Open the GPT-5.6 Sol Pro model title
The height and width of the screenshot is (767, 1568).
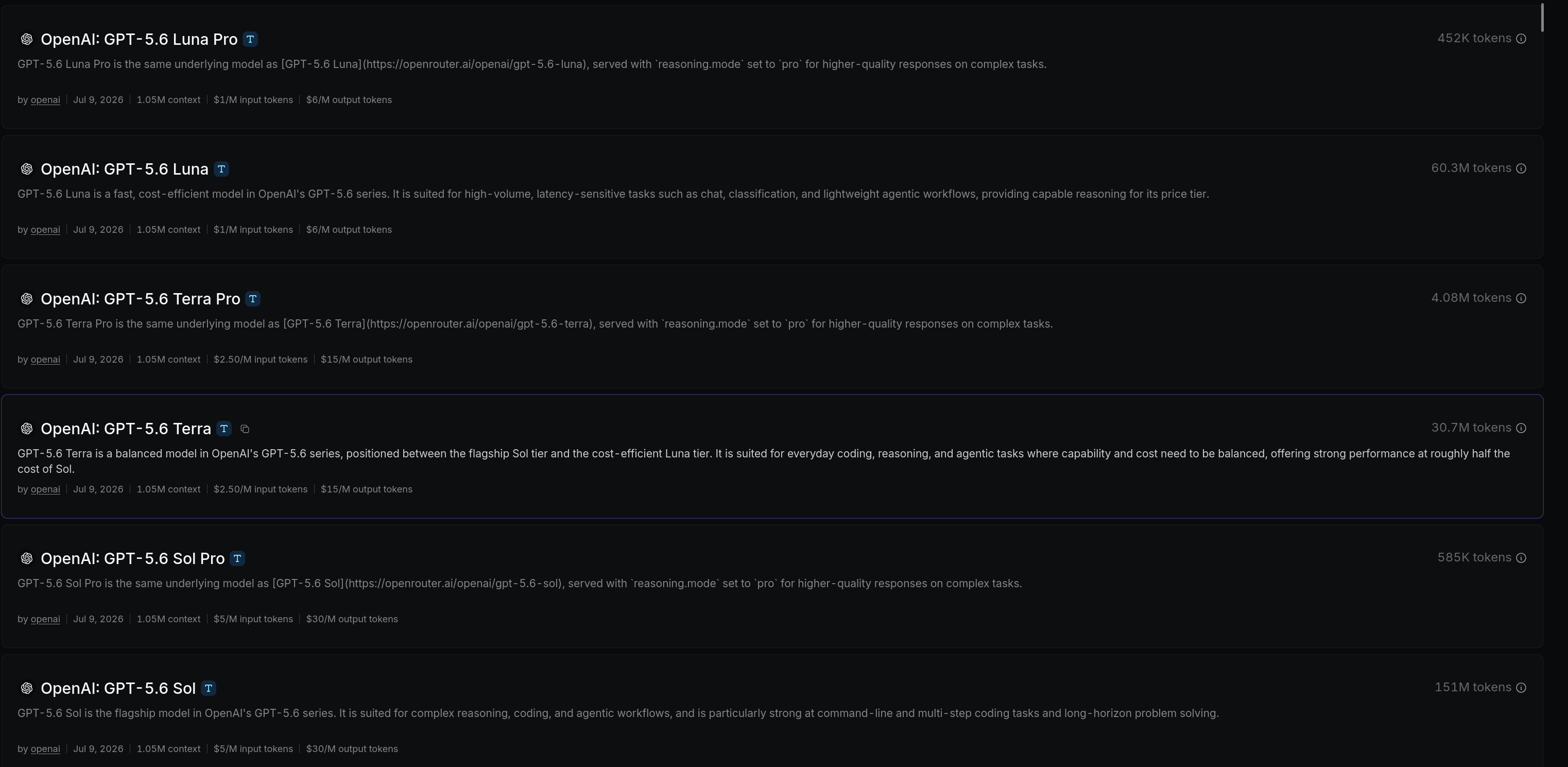point(133,559)
